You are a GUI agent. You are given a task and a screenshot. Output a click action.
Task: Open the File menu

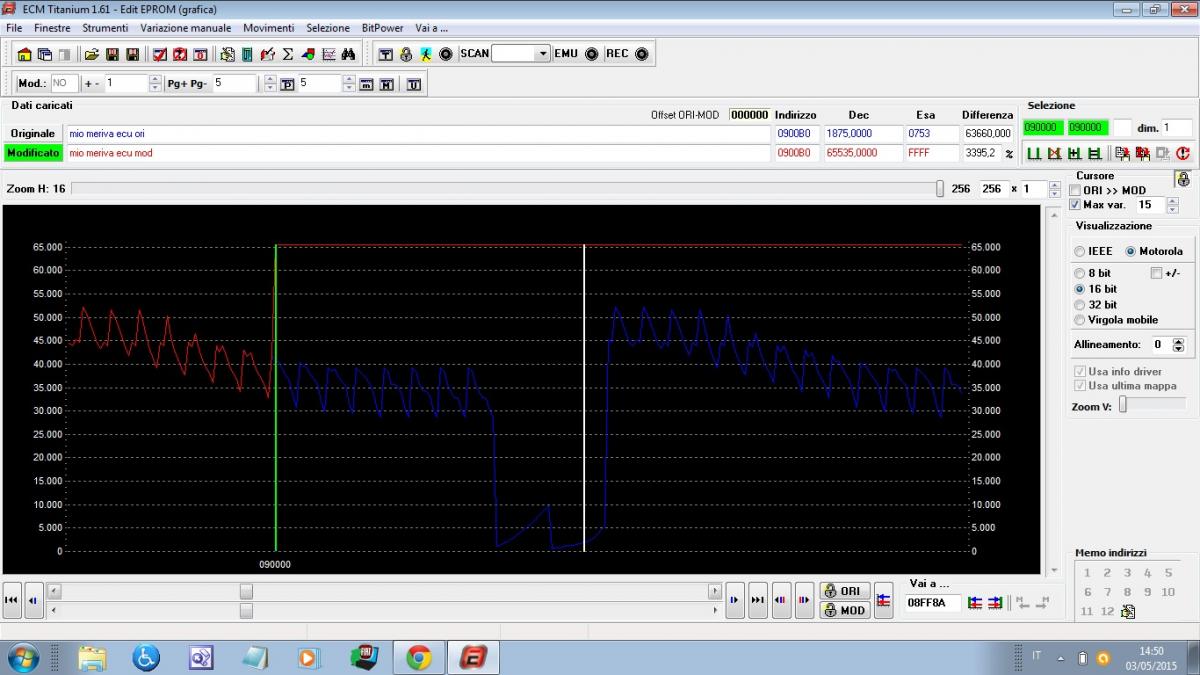coord(14,28)
